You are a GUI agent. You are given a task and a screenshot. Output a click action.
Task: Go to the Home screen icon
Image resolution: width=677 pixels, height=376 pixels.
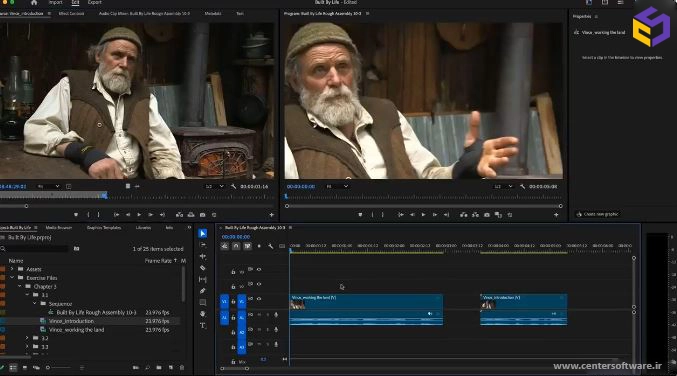(34, 3)
